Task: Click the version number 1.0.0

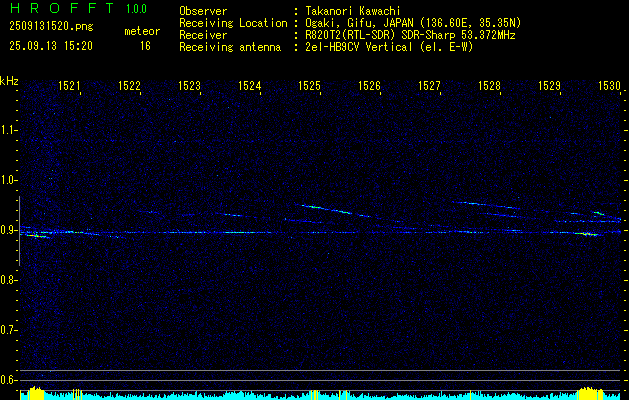Action: pos(136,9)
